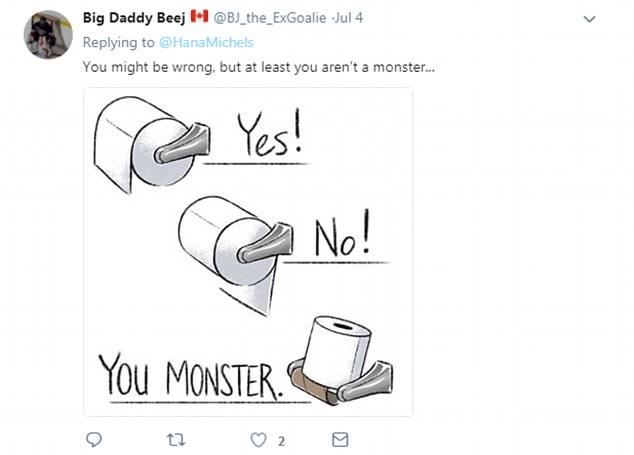This screenshot has width=634, height=455.
Task: Retweet this toilet paper tweet
Action: pyautogui.click(x=176, y=440)
